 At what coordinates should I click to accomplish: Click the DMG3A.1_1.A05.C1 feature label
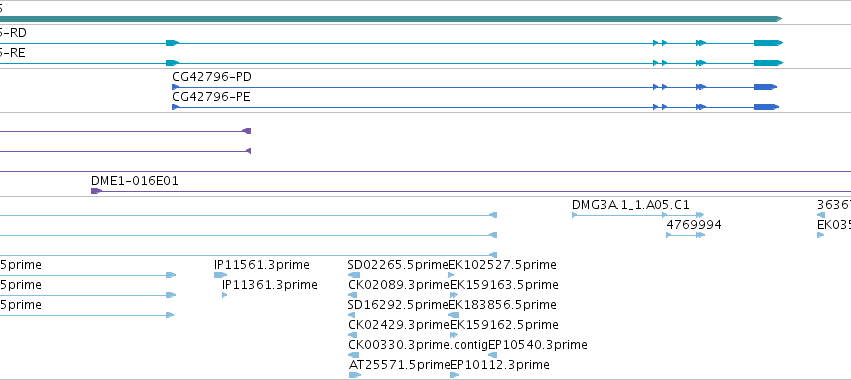coord(631,205)
